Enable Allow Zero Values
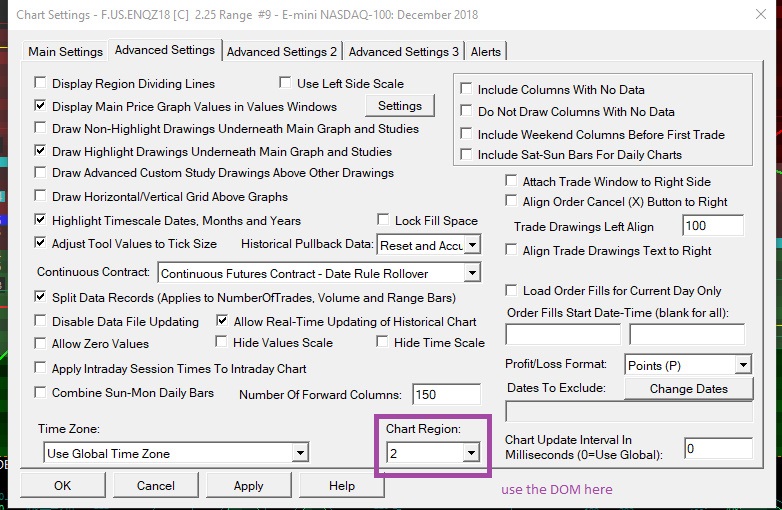 point(40,343)
